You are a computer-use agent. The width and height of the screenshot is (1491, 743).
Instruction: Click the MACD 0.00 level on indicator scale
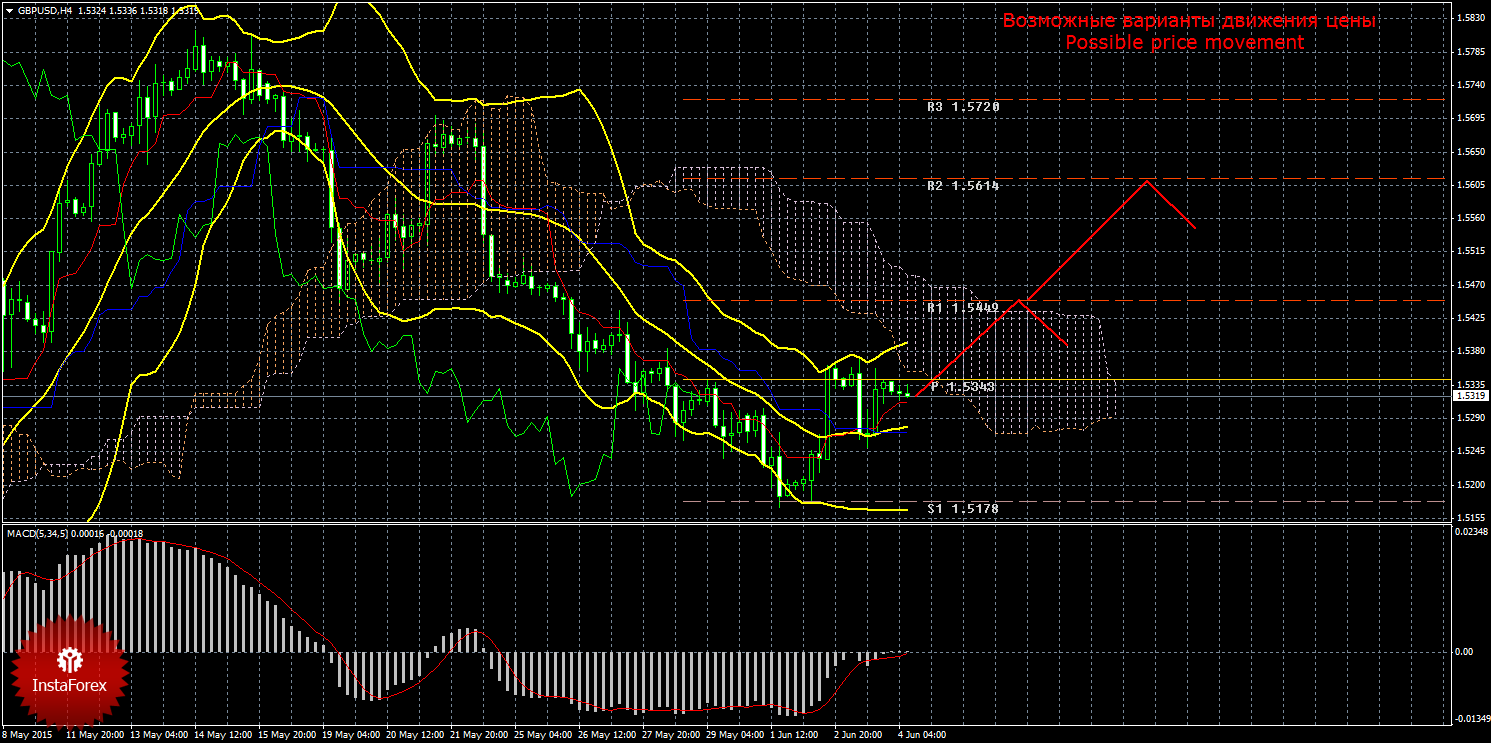(1463, 652)
